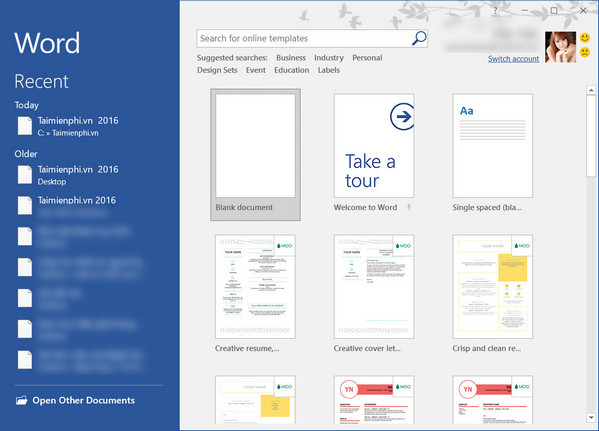Click the template list scrollbar thumb
This screenshot has width=599, height=431.
591,136
